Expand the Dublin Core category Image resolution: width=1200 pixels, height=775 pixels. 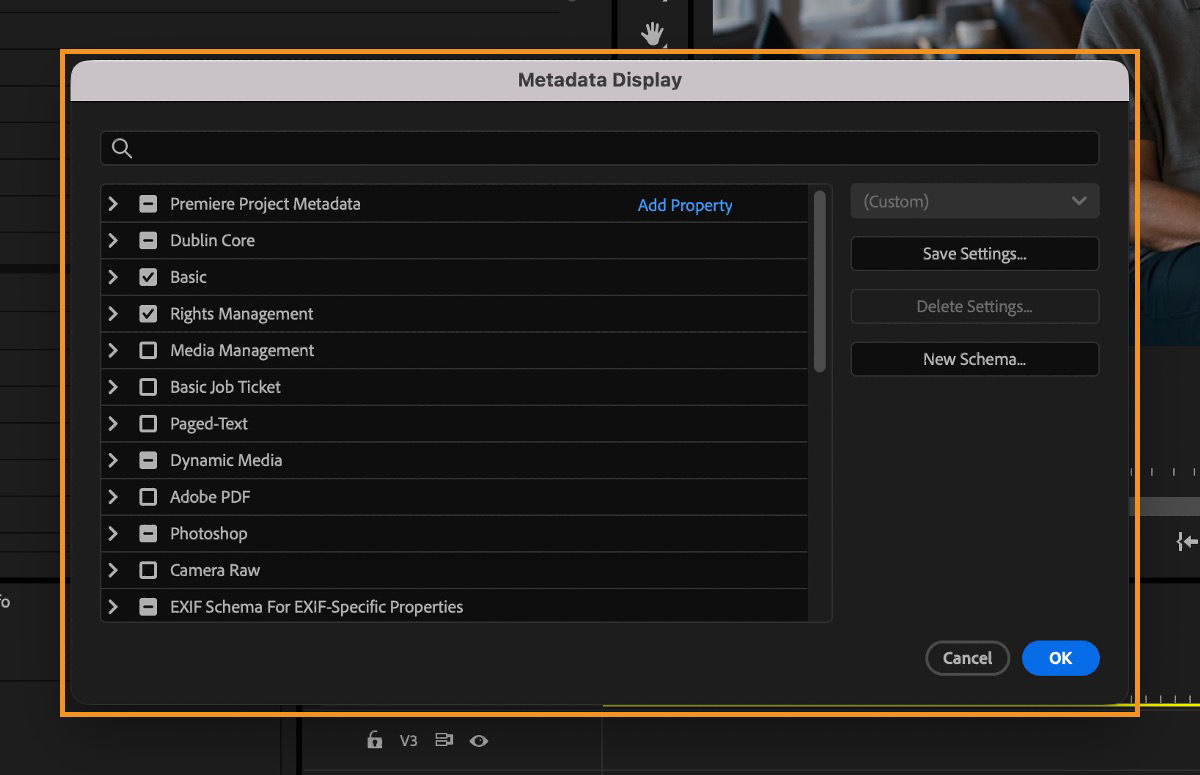click(x=113, y=240)
